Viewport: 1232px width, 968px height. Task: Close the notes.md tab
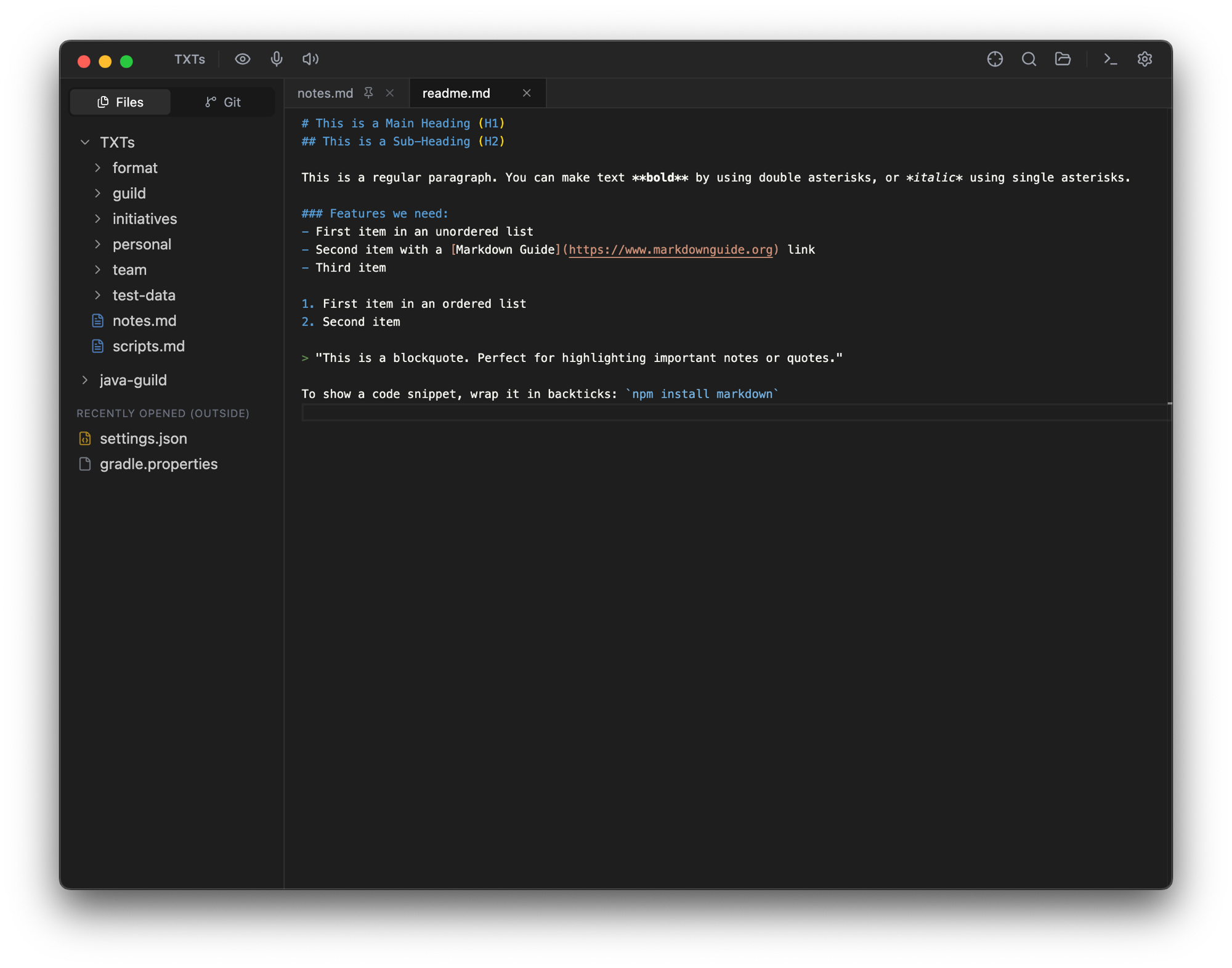coord(390,93)
